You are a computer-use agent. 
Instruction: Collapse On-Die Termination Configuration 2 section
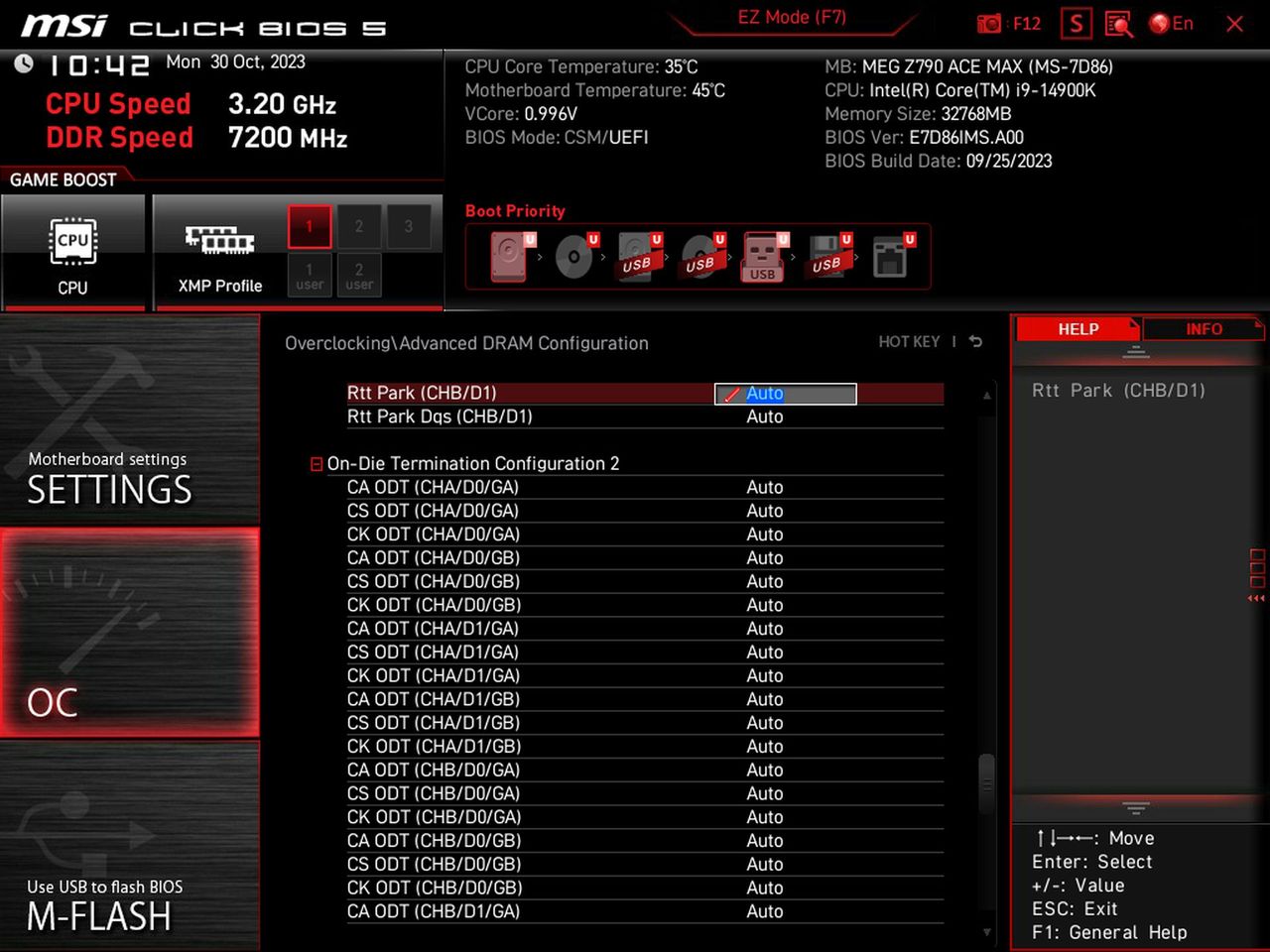pyautogui.click(x=317, y=464)
